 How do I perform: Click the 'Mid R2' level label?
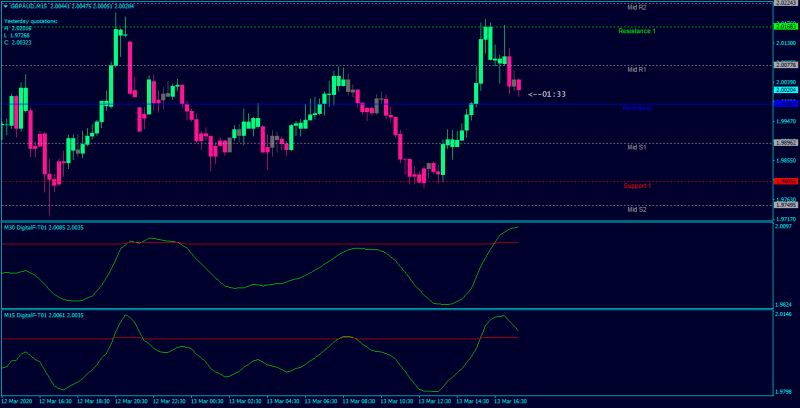[x=637, y=8]
